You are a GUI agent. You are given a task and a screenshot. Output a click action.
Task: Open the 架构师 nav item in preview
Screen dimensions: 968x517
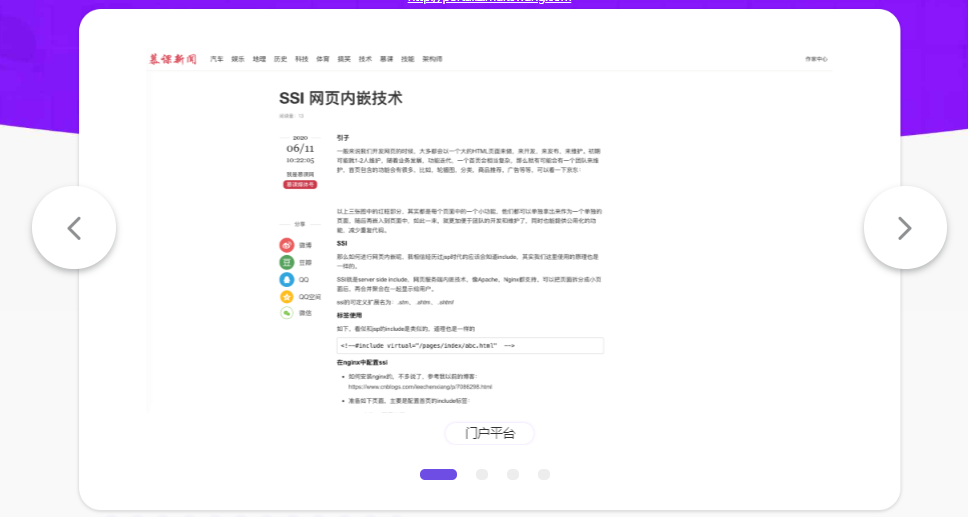(x=432, y=59)
